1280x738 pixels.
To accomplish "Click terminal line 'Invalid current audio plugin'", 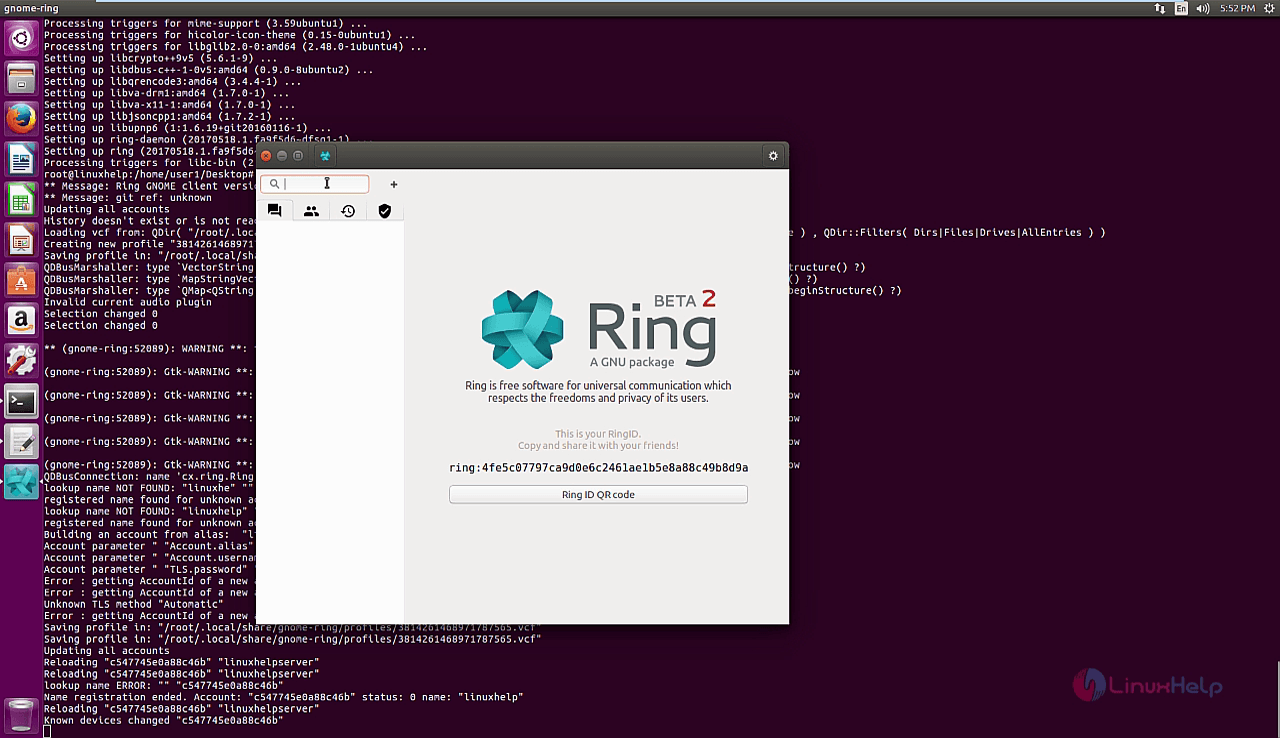I will (x=128, y=302).
